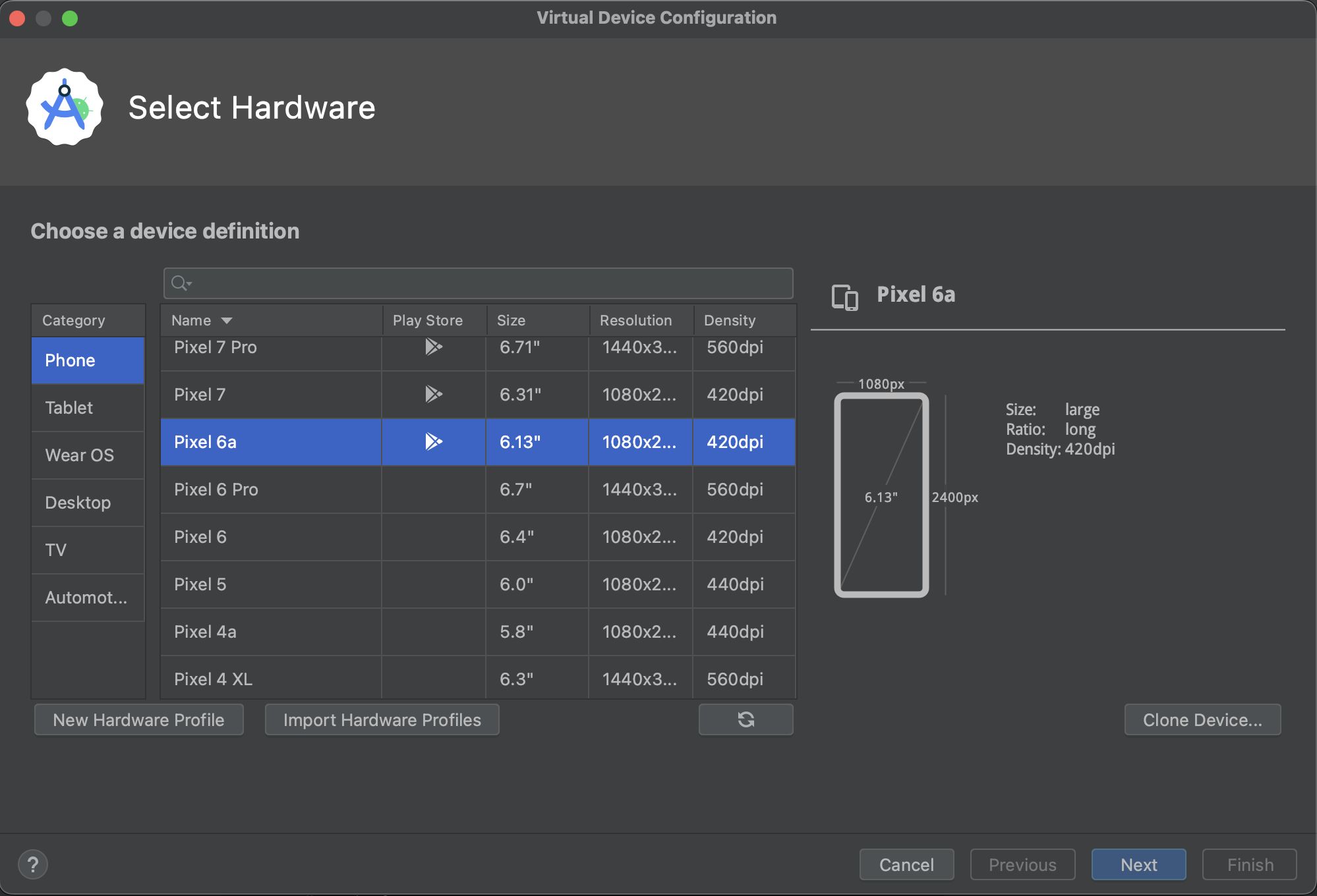
Task: Sort devices using the Name column arrow
Action: (x=227, y=321)
